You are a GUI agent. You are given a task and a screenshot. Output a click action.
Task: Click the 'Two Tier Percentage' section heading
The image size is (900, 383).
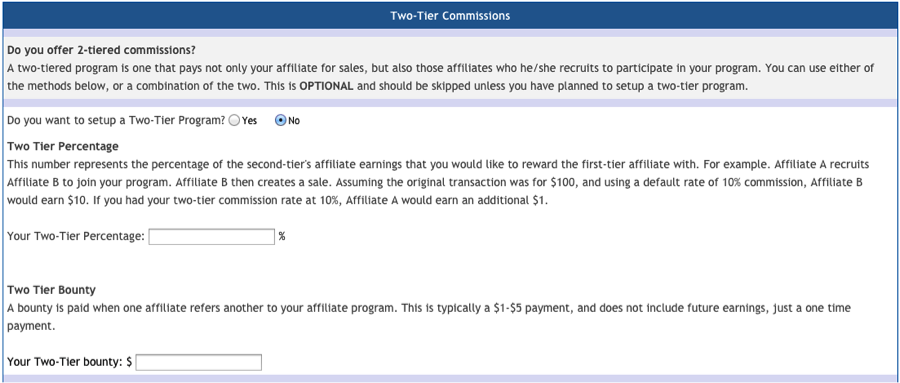tap(63, 146)
